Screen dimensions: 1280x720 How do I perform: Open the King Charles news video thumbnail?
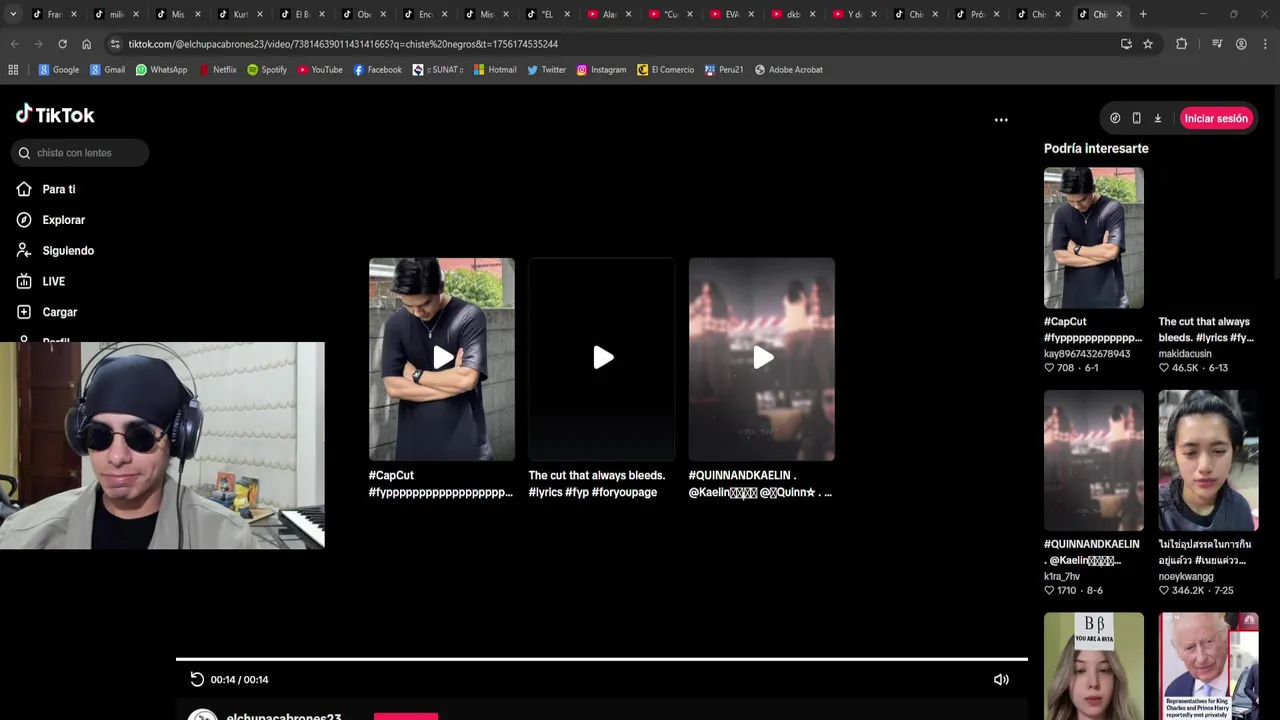pos(1208,666)
